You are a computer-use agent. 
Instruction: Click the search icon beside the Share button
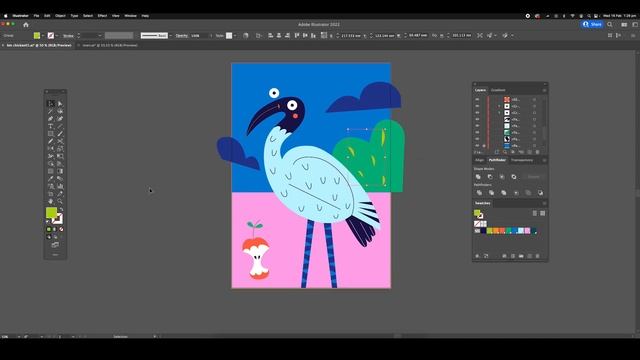[610, 24]
